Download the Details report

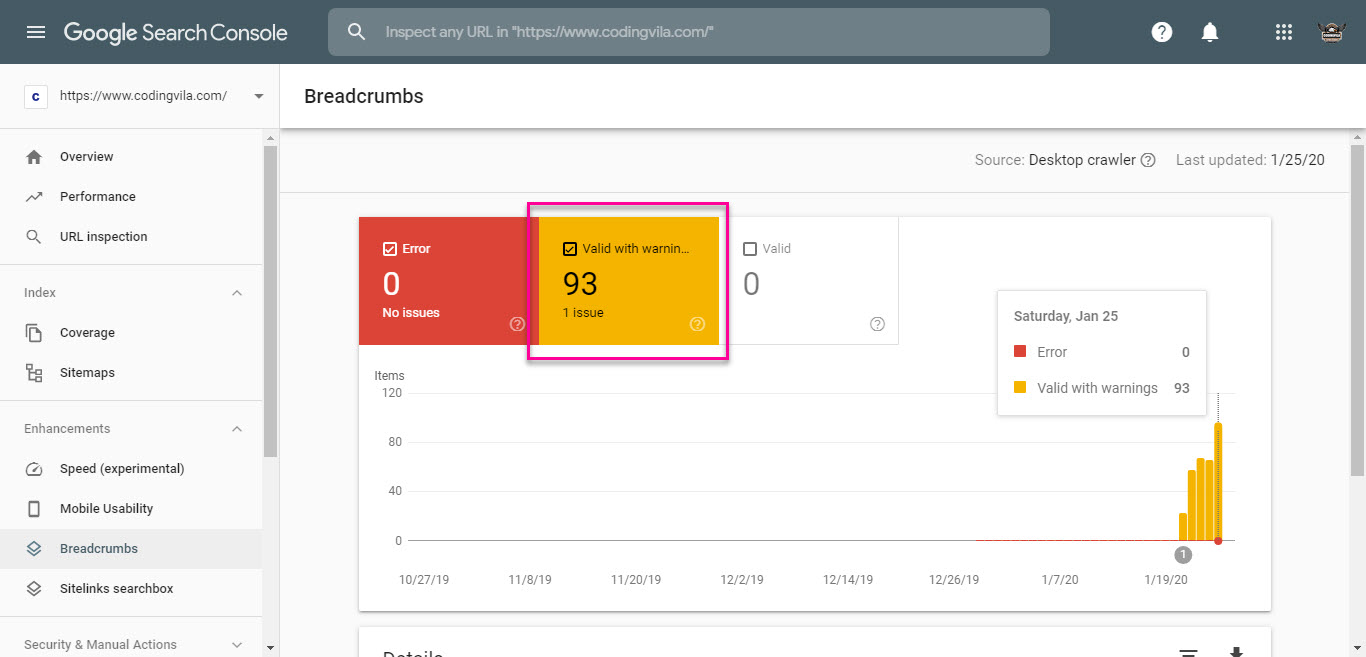(x=1236, y=652)
